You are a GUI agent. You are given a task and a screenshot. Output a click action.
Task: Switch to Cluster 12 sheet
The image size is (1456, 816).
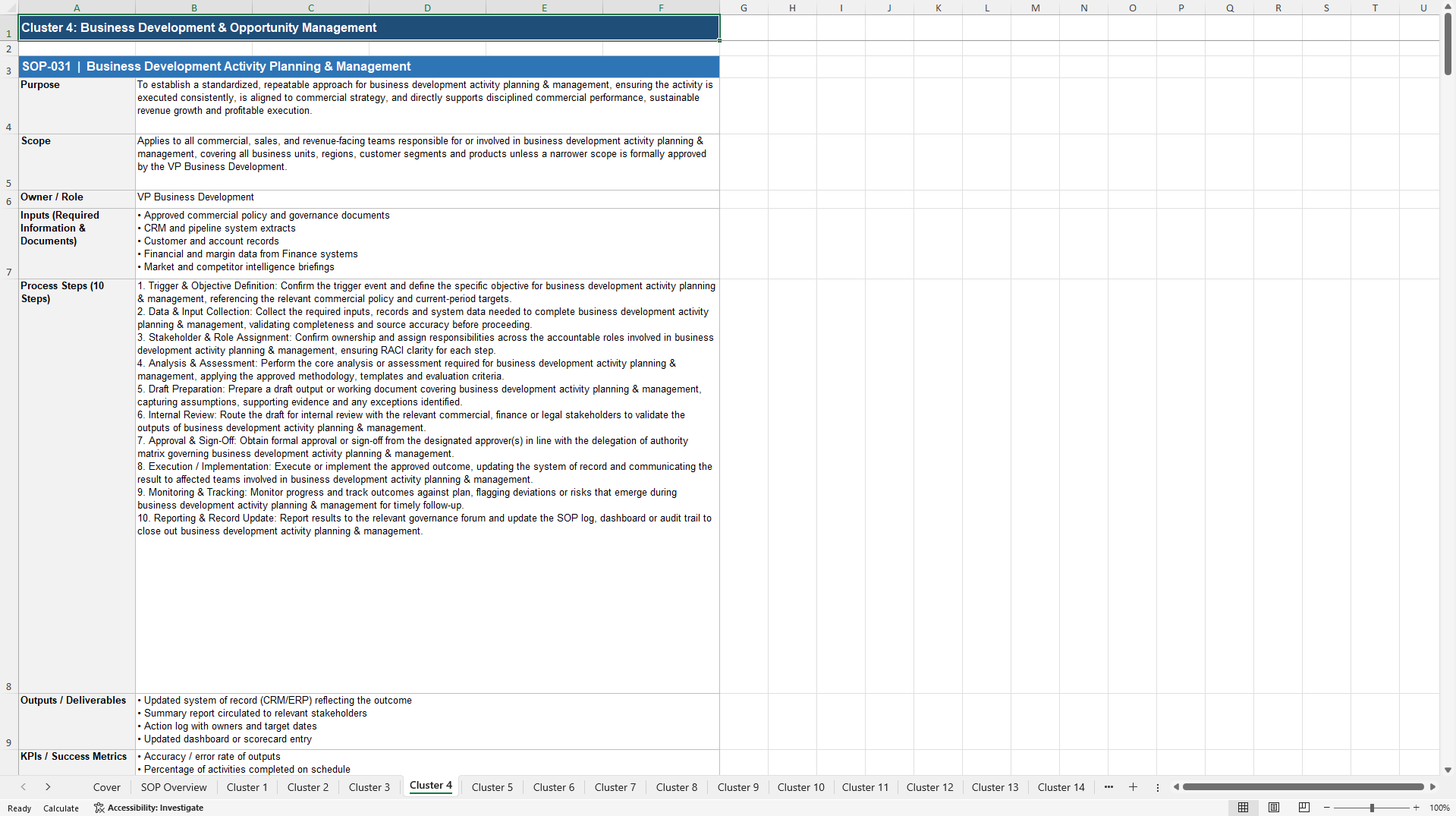point(930,787)
